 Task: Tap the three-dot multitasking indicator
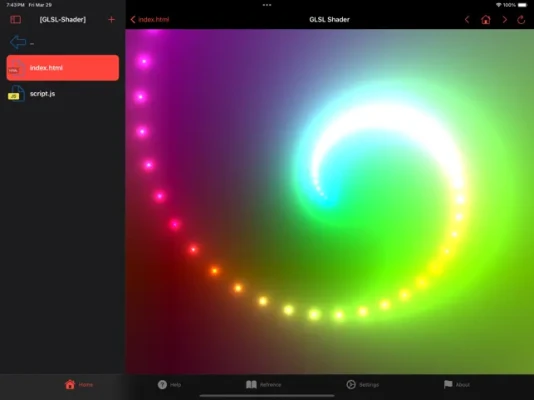point(267,5)
